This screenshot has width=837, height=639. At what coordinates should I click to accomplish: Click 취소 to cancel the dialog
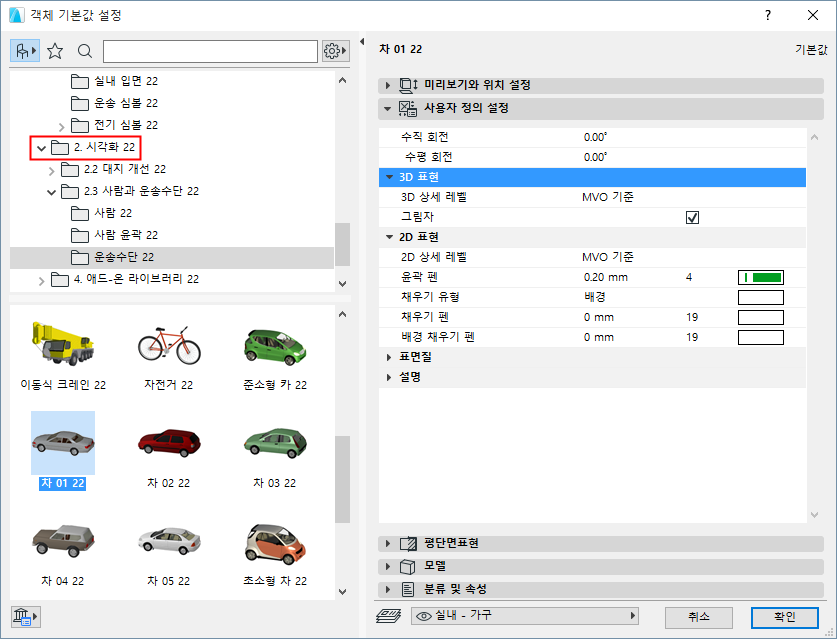[x=698, y=618]
